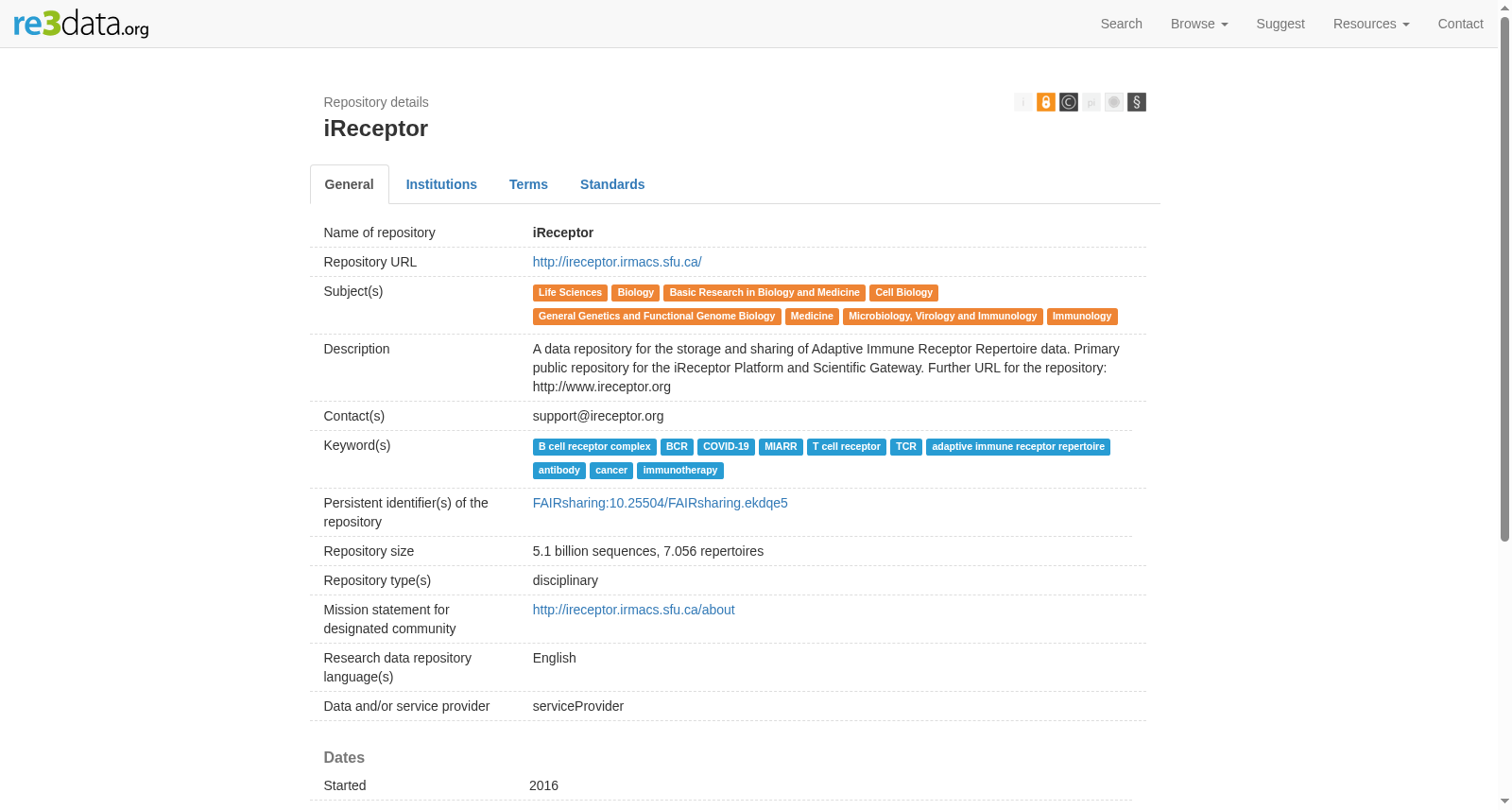Click the Life Sciences subject tag
Image resolution: width=1512 pixels, height=810 pixels.
pyautogui.click(x=570, y=293)
